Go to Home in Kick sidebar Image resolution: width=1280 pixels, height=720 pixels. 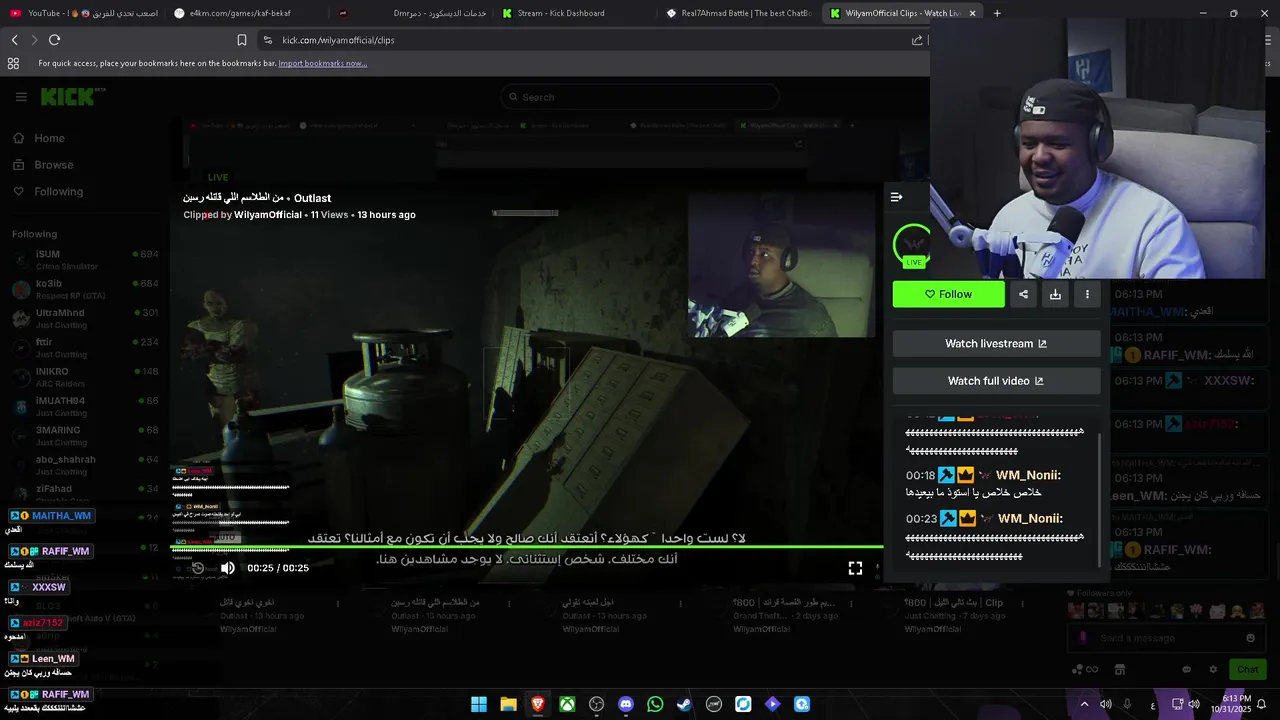pyautogui.click(x=48, y=138)
